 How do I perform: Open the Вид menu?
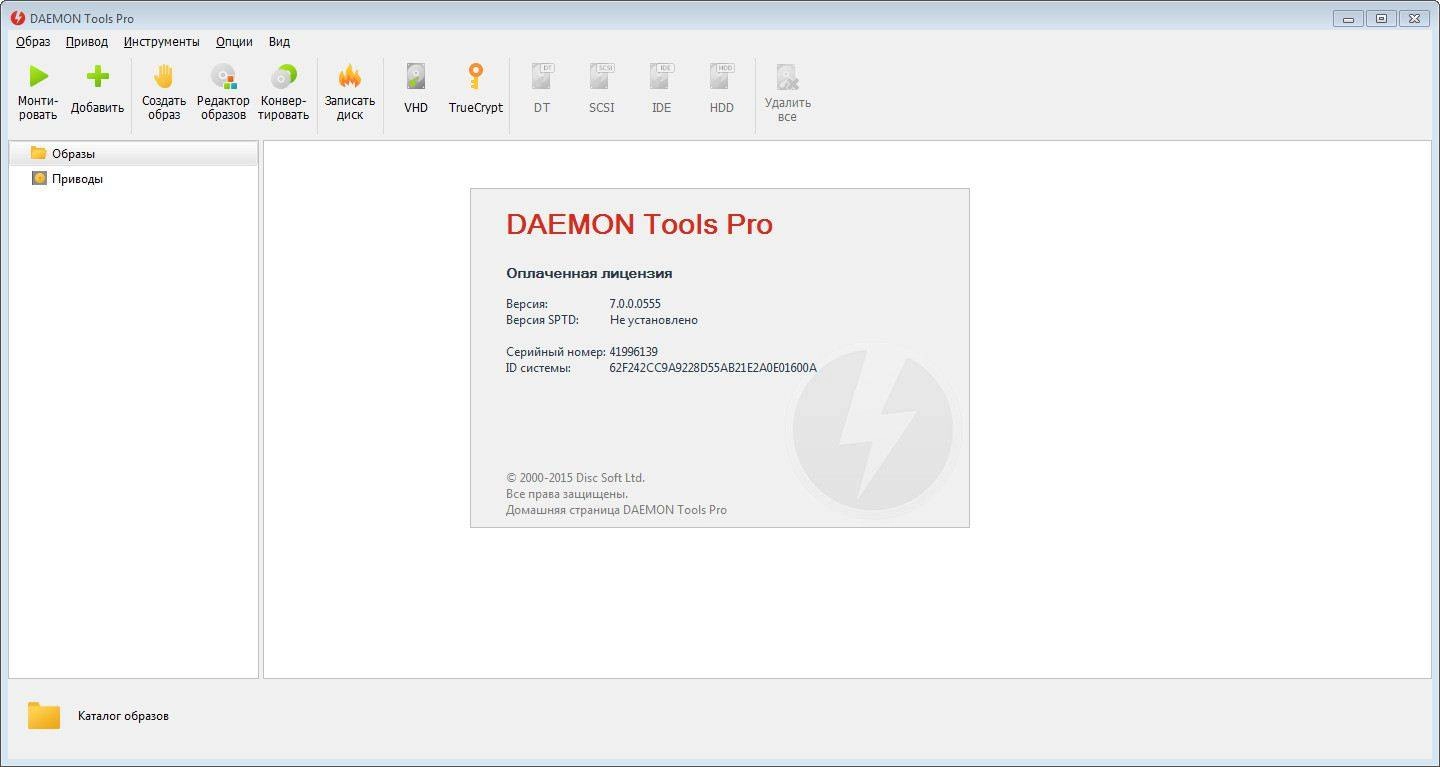[279, 42]
